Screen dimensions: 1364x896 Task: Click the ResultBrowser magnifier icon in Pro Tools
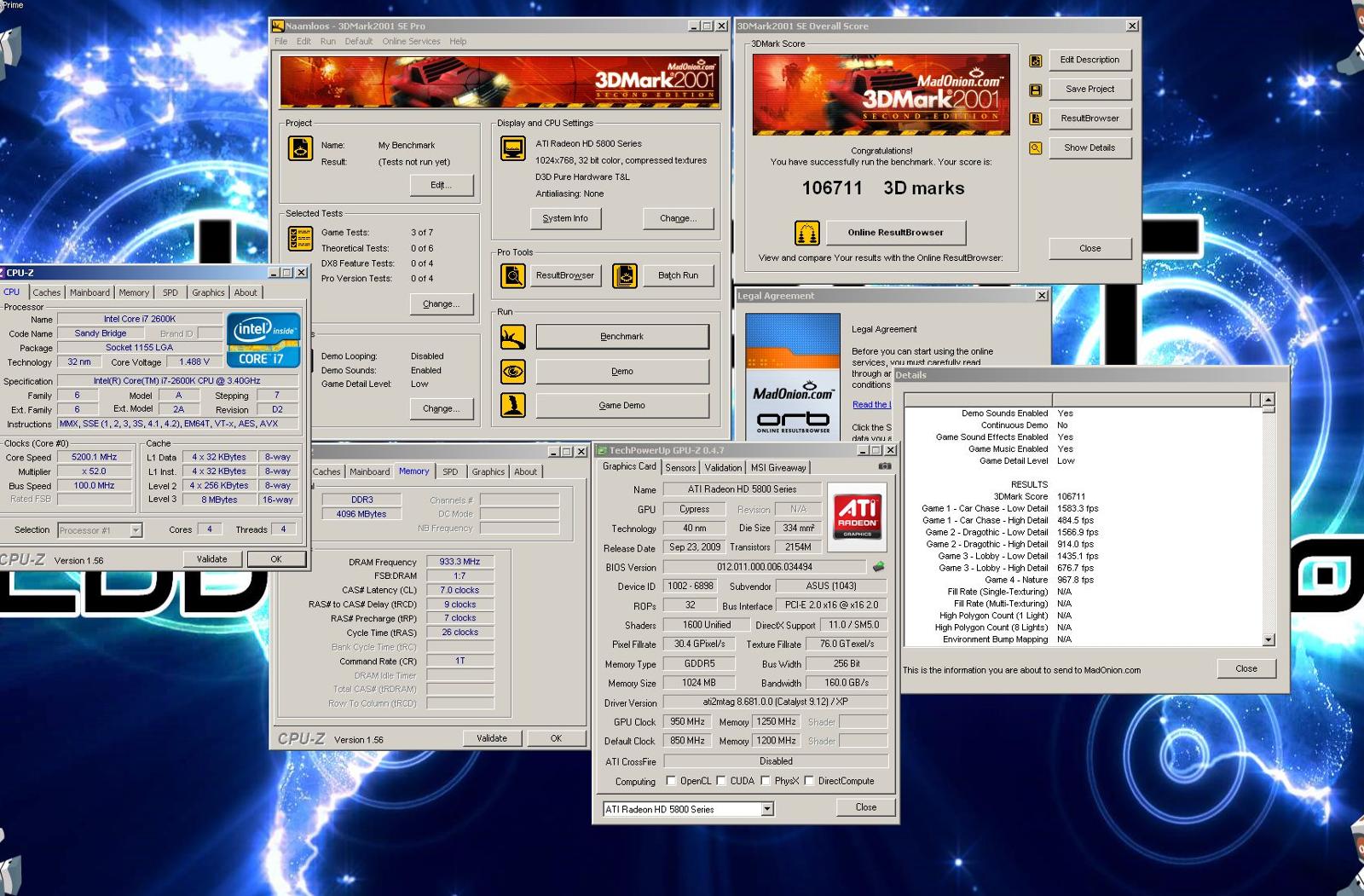coord(512,275)
